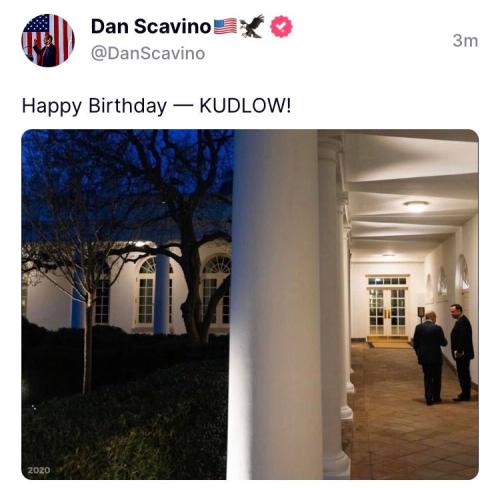This screenshot has height=492, width=500.
Task: Click the eagle emoji beside the name
Action: [x=253, y=26]
